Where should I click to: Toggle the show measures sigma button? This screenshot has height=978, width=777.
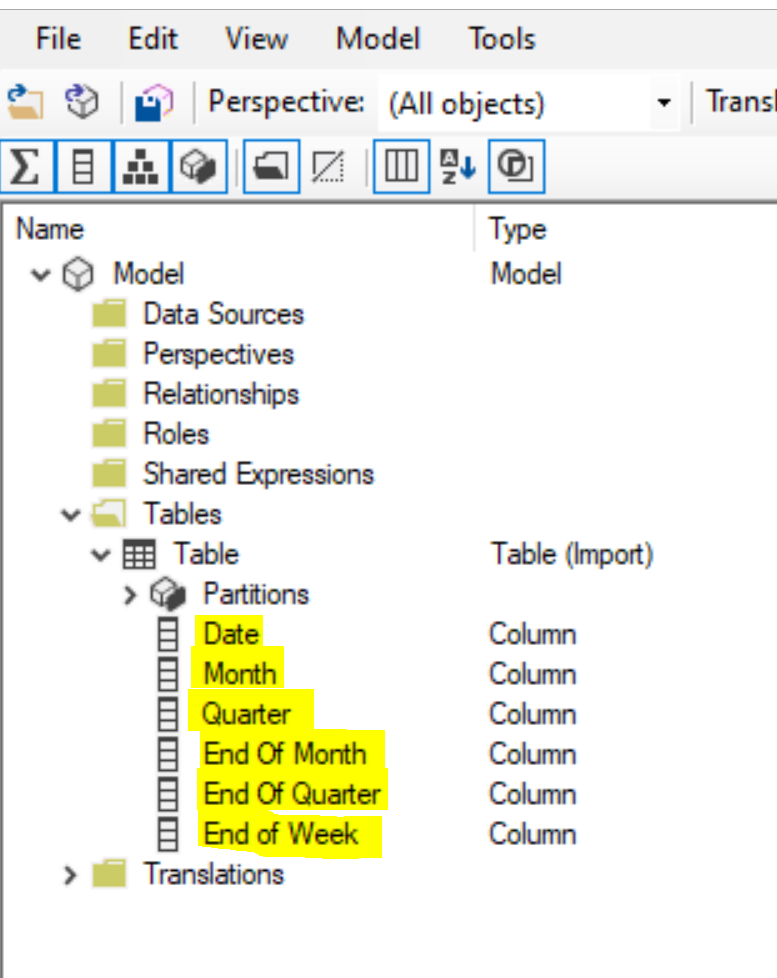click(x=26, y=167)
